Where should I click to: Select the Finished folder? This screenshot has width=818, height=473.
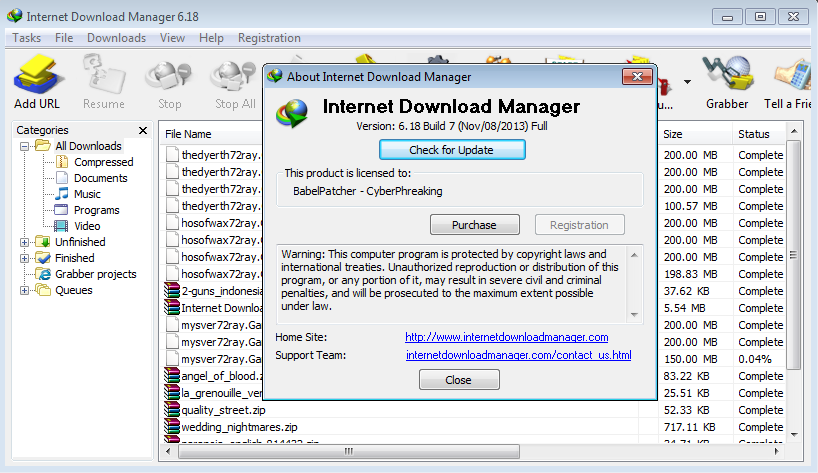(75, 258)
